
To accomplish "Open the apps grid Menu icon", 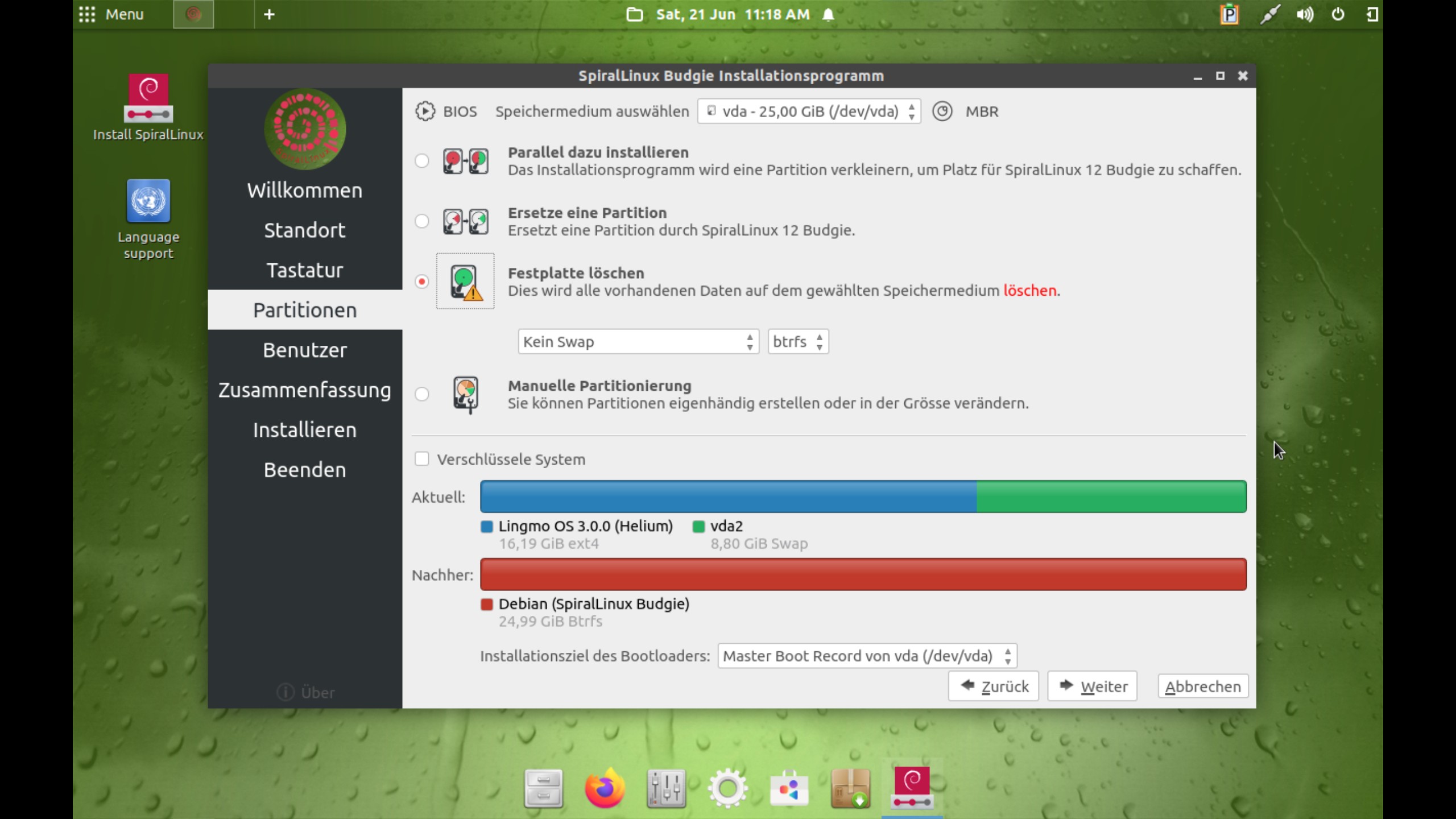I will [x=87, y=14].
